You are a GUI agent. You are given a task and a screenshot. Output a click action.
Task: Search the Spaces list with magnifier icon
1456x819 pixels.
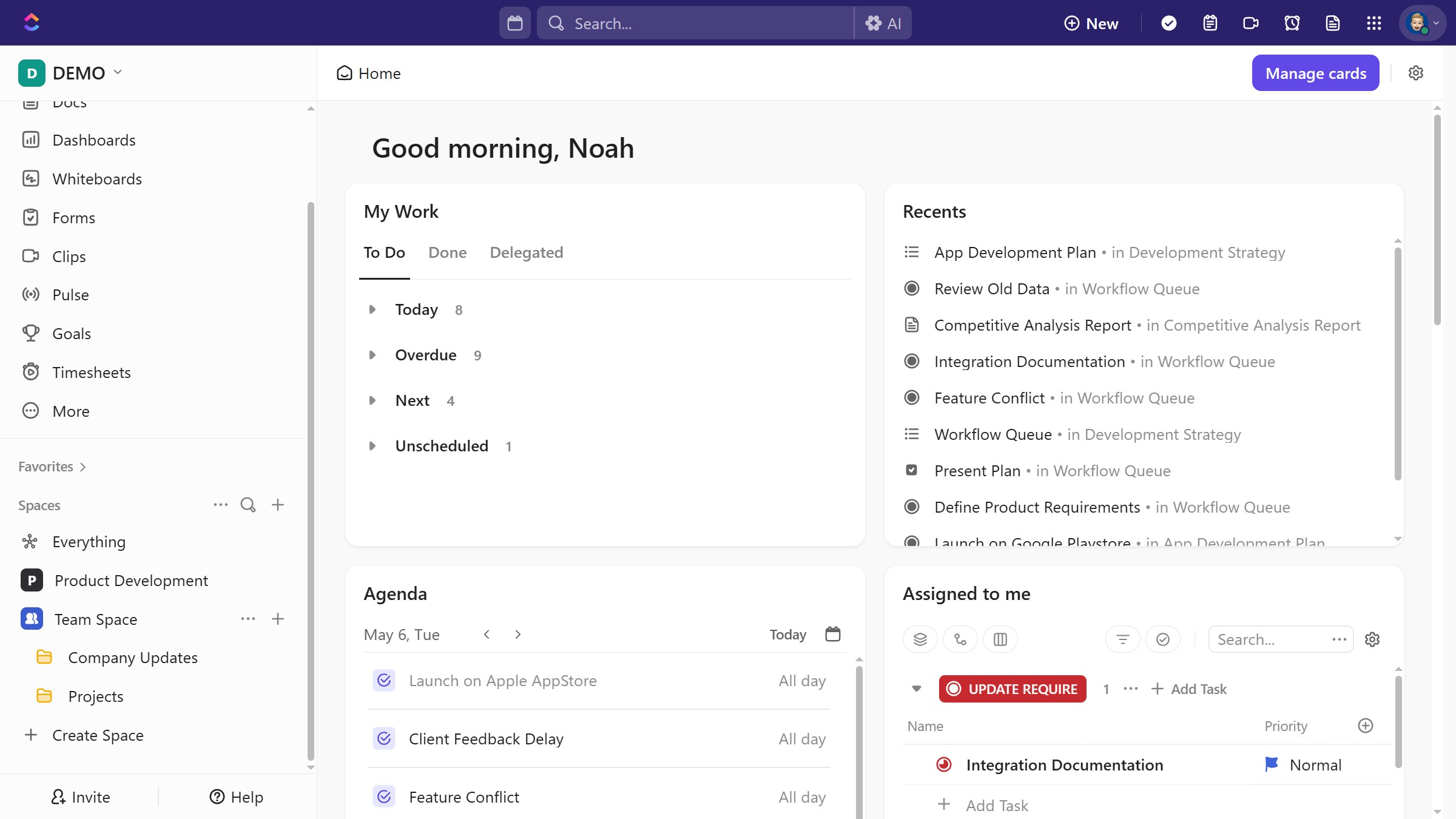coord(248,505)
